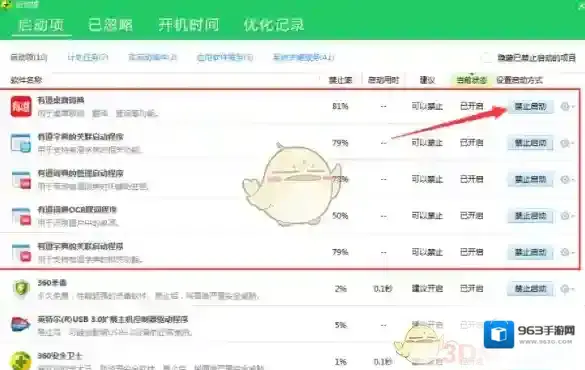Select the 360杀毒 entry name
585x370 pixels.
(x=52, y=283)
